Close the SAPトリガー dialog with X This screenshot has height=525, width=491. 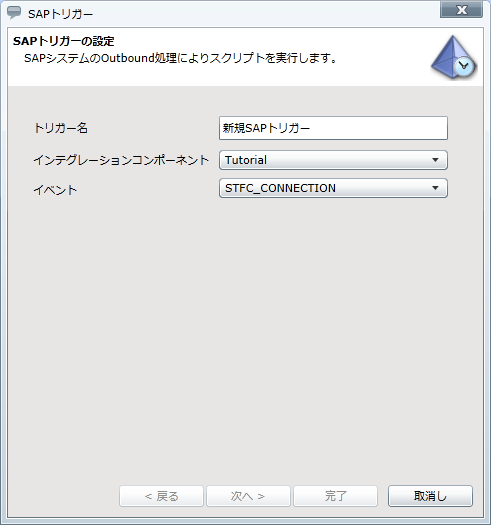click(x=461, y=10)
